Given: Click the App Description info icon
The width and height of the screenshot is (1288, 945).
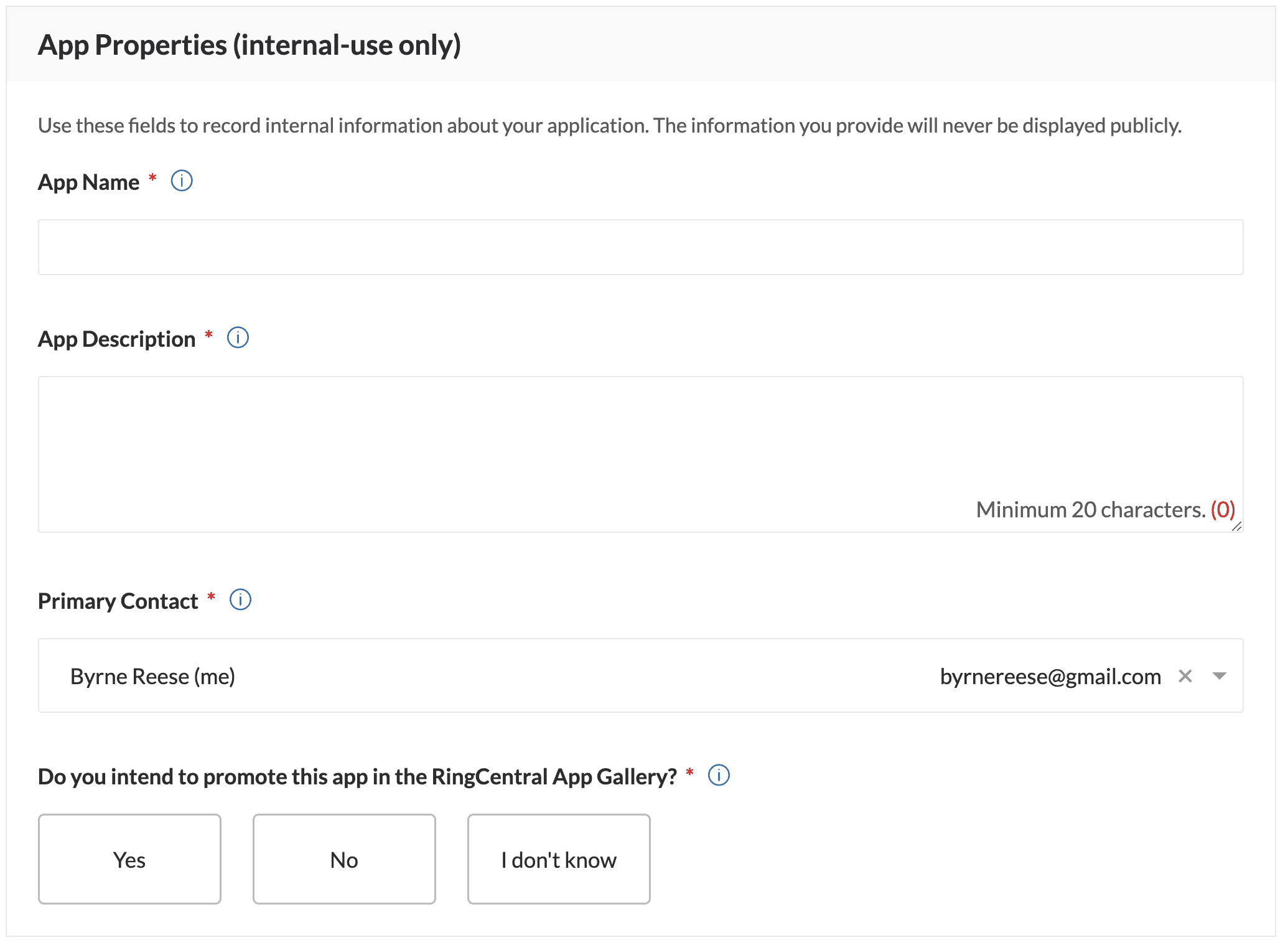Looking at the screenshot, I should (238, 338).
